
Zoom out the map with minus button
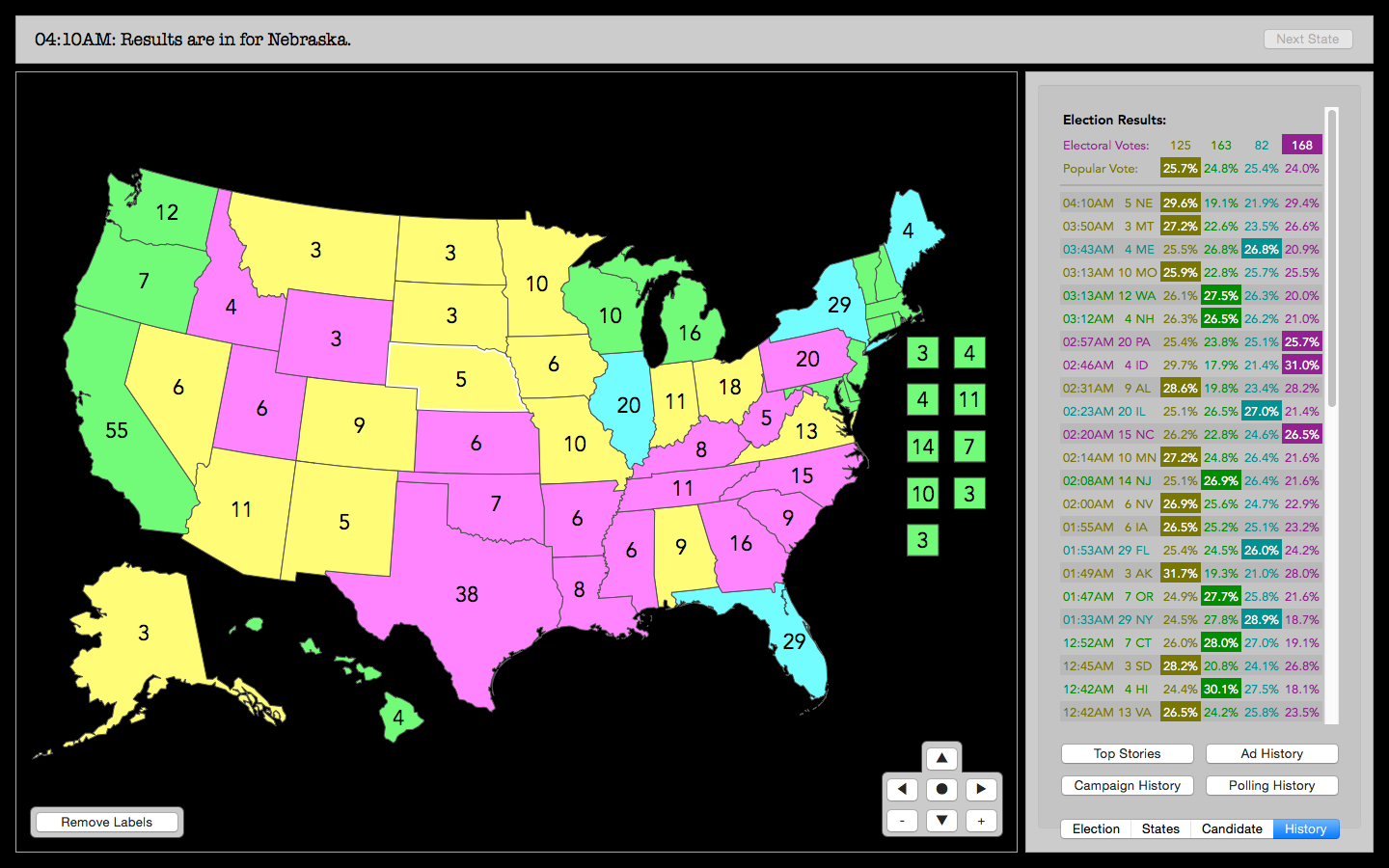(902, 821)
